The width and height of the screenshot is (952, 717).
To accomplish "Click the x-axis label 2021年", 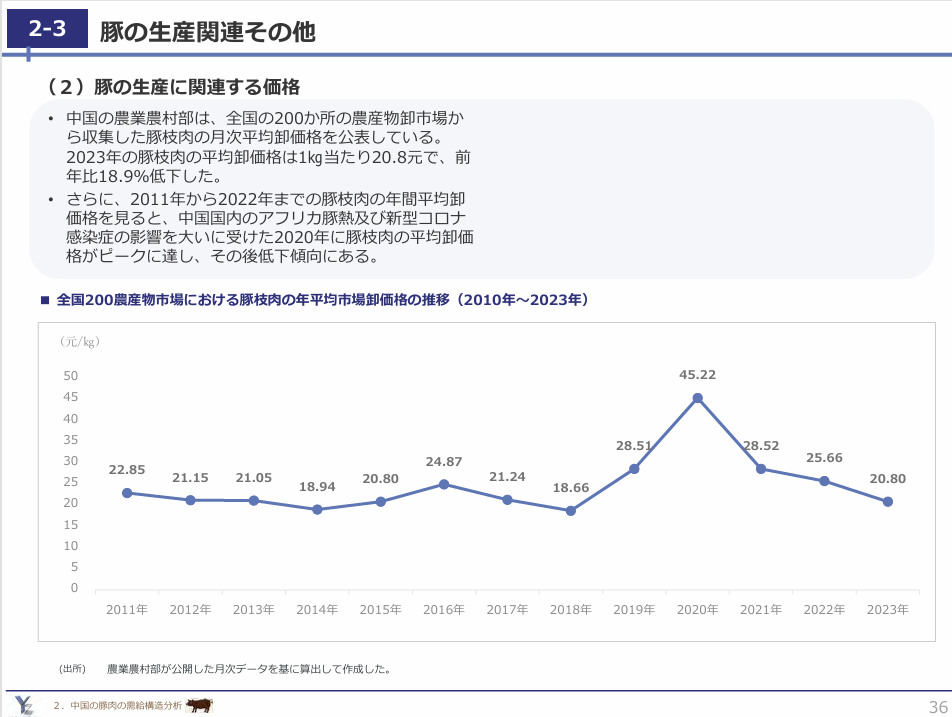I will [761, 610].
